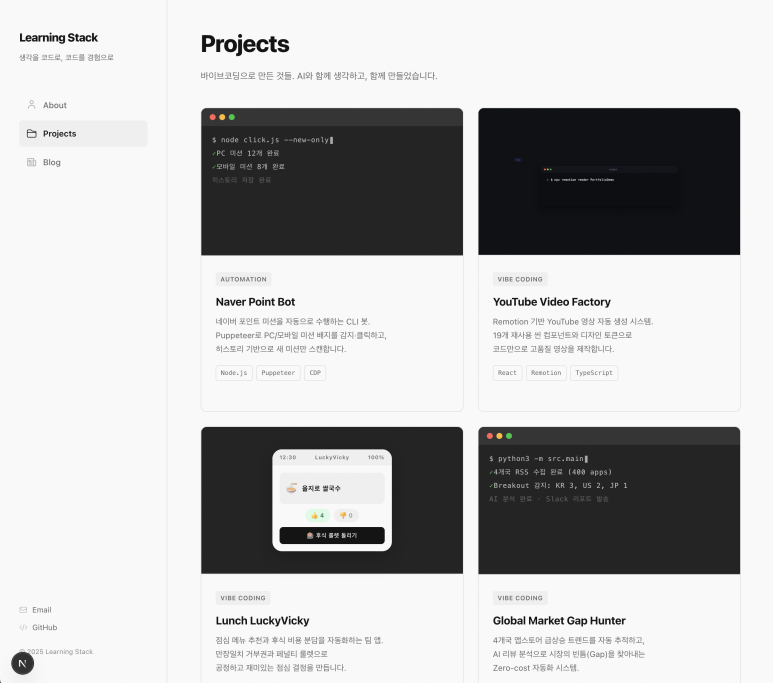Click the YouTube Video Factory preview image
The image size is (773, 683).
coord(609,182)
